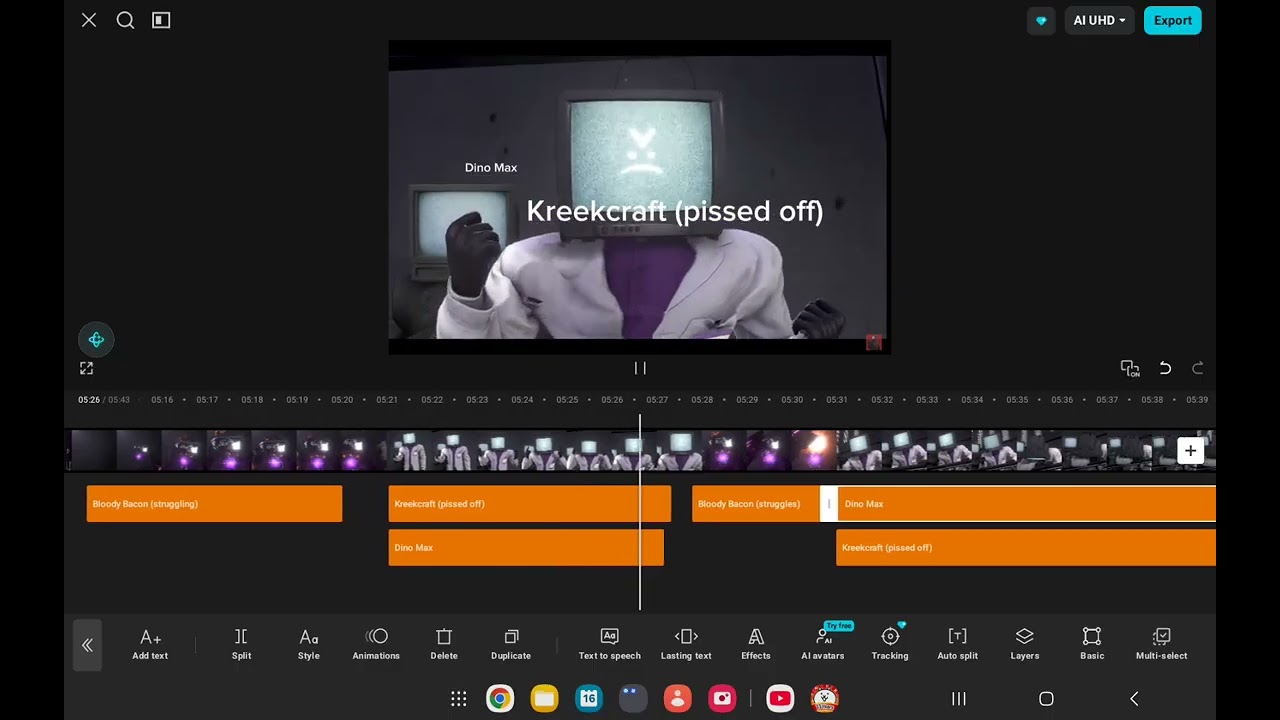Tap the large Kreekcraft caption in the preview
Viewport: 1280px width, 720px height.
click(675, 211)
